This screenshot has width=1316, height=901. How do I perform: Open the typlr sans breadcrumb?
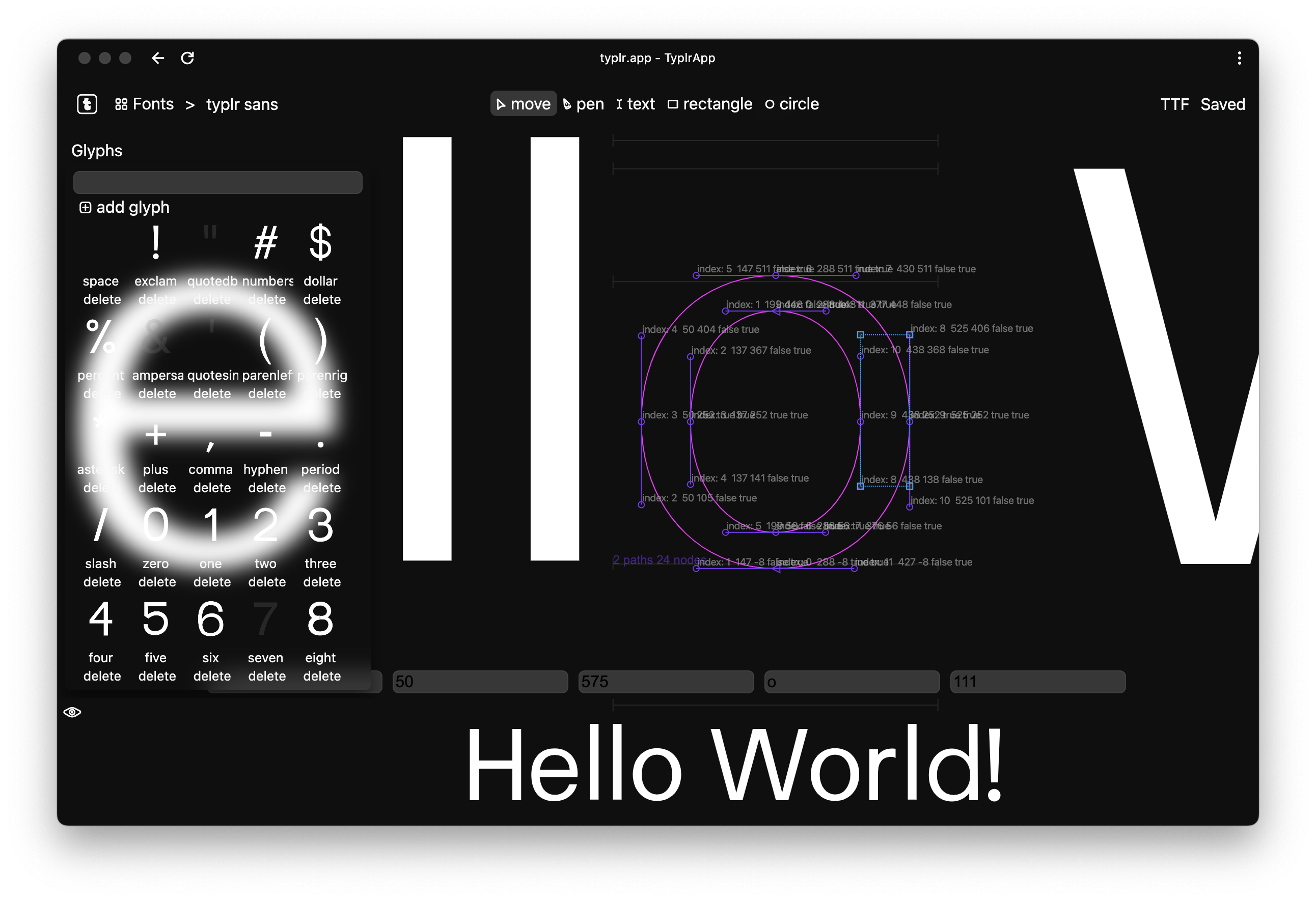(x=242, y=104)
